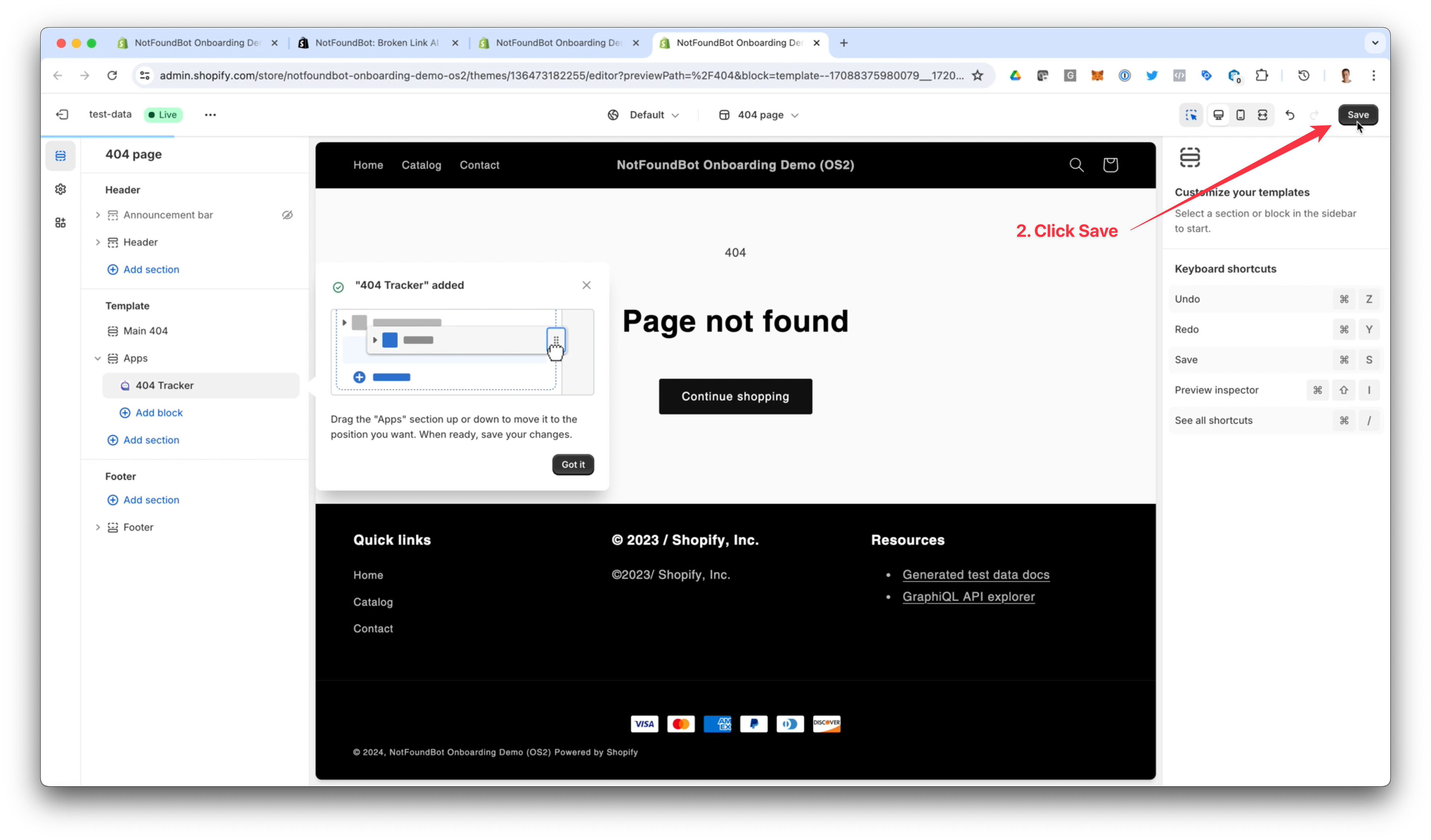Open the theme Sections panel
Image resolution: width=1431 pixels, height=840 pixels.
click(60, 156)
